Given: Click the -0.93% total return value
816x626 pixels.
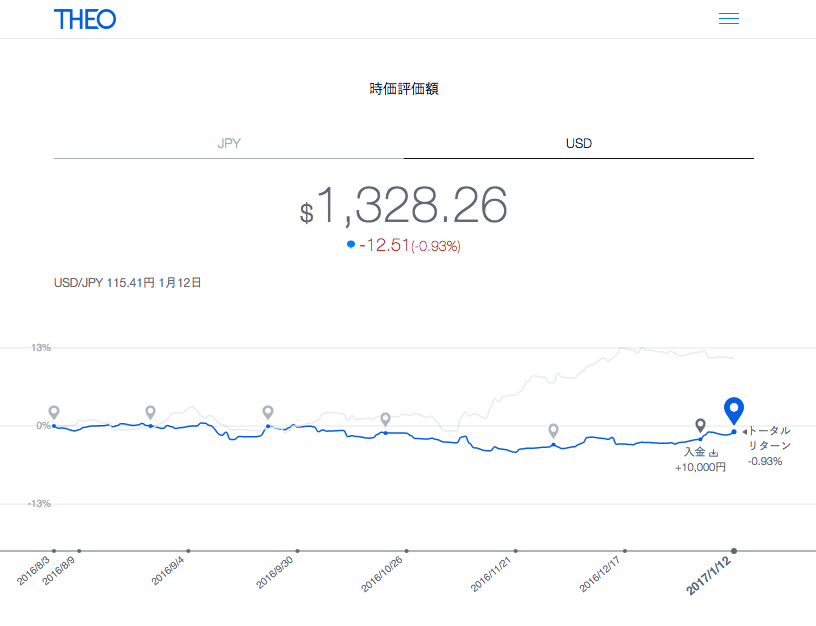Looking at the screenshot, I should click(765, 461).
